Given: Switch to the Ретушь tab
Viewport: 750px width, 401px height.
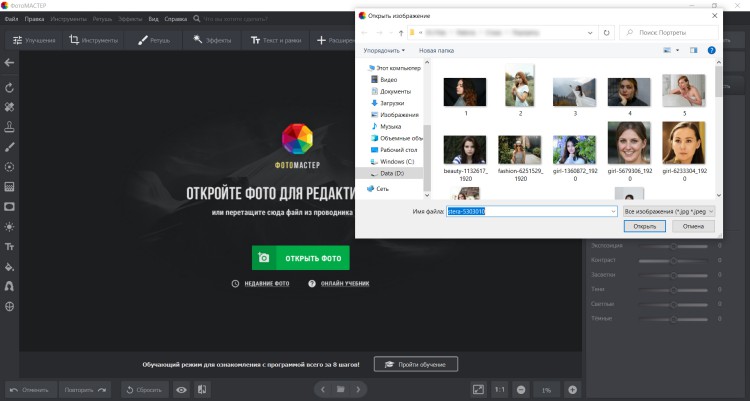Looking at the screenshot, I should pyautogui.click(x=156, y=41).
